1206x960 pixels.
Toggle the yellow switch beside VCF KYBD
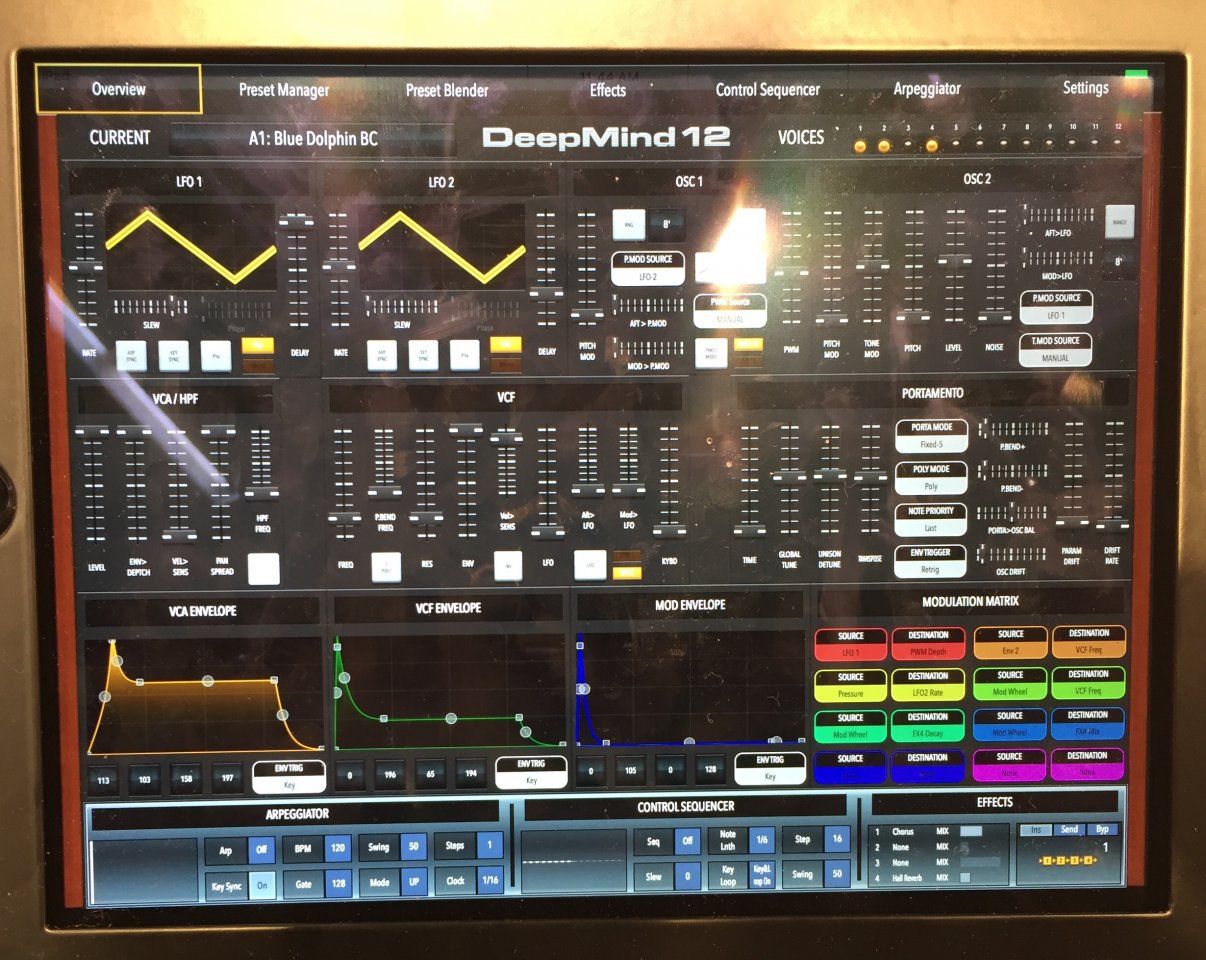point(627,573)
